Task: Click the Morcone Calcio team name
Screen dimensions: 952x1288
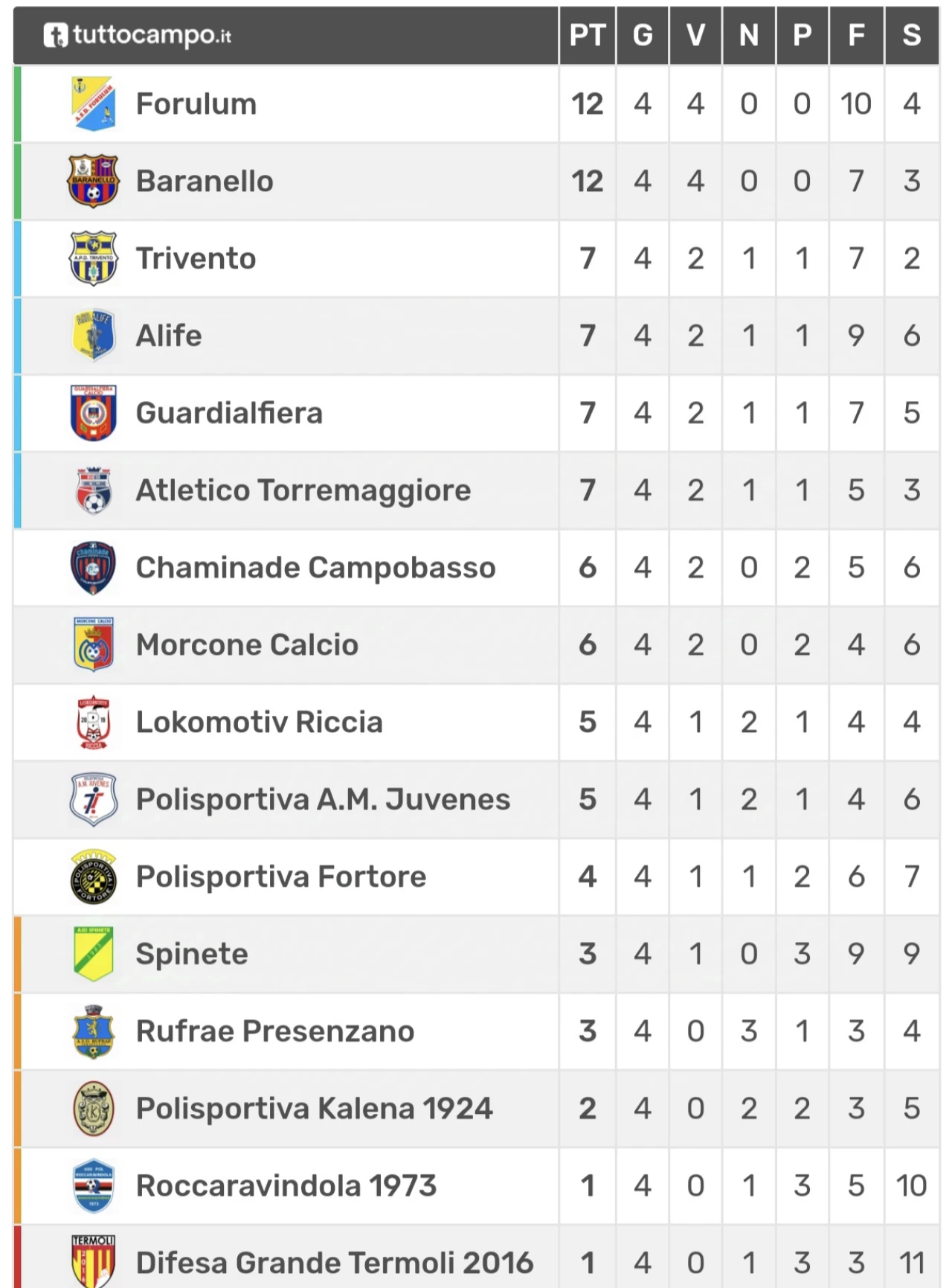Action: [247, 645]
